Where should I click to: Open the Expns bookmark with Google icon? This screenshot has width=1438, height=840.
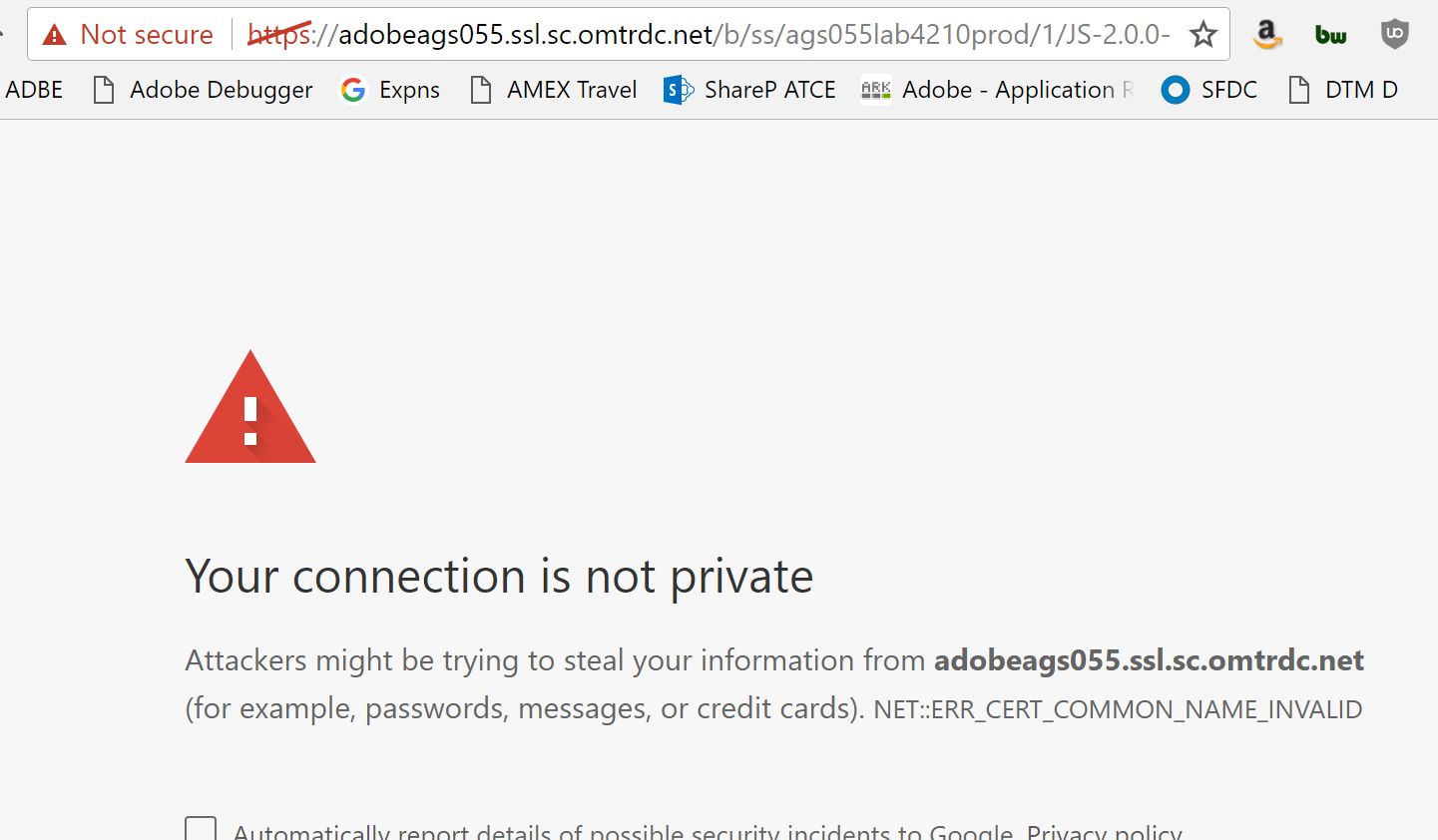click(390, 90)
